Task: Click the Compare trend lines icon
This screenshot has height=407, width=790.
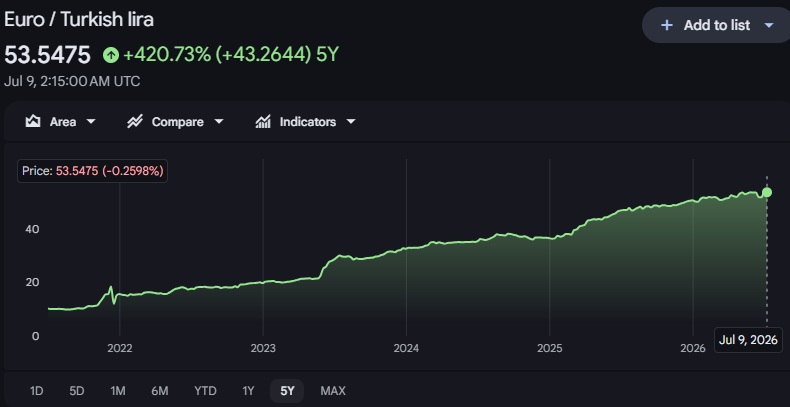Action: coord(135,121)
